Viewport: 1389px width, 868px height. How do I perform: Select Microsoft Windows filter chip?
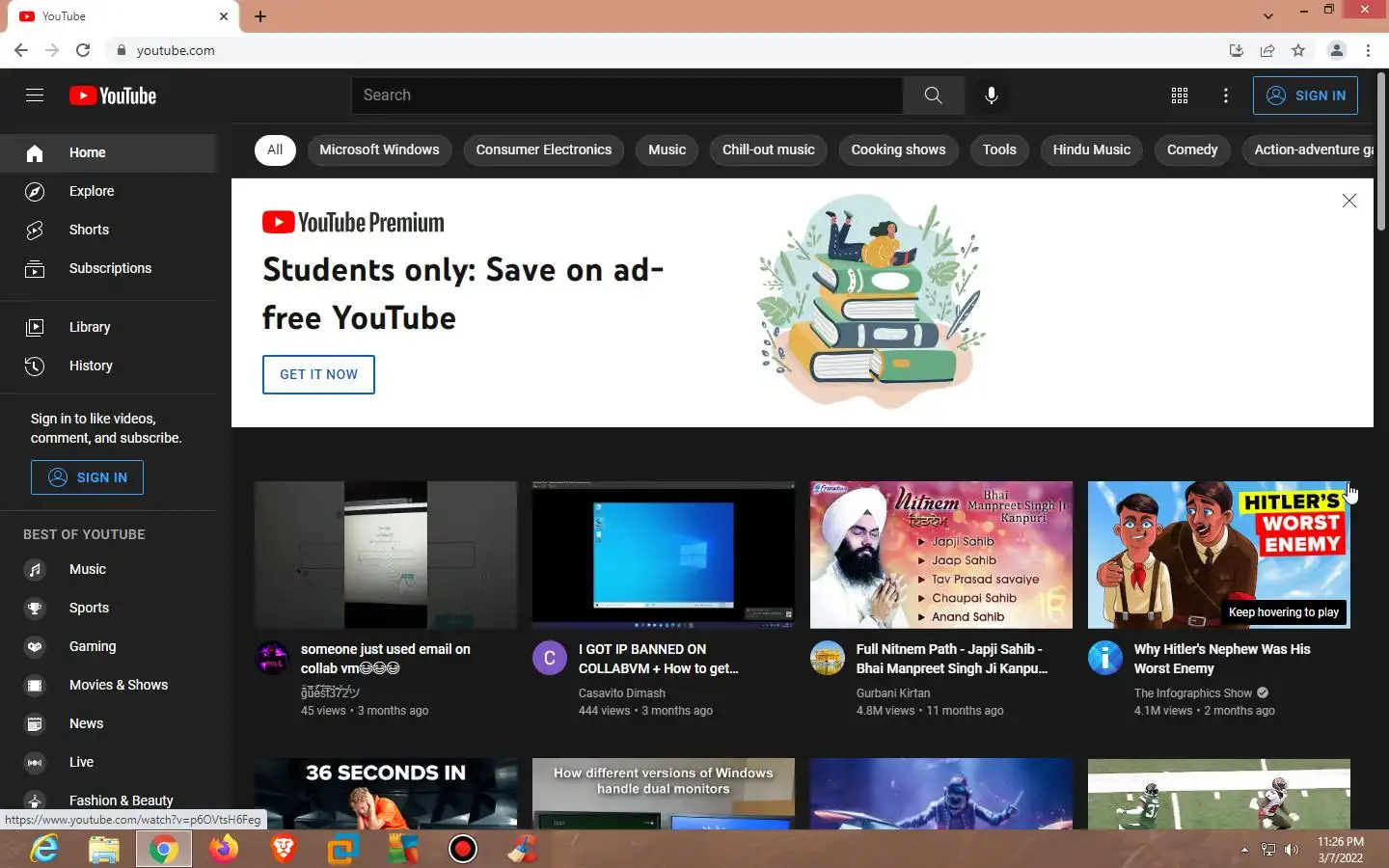tap(379, 149)
